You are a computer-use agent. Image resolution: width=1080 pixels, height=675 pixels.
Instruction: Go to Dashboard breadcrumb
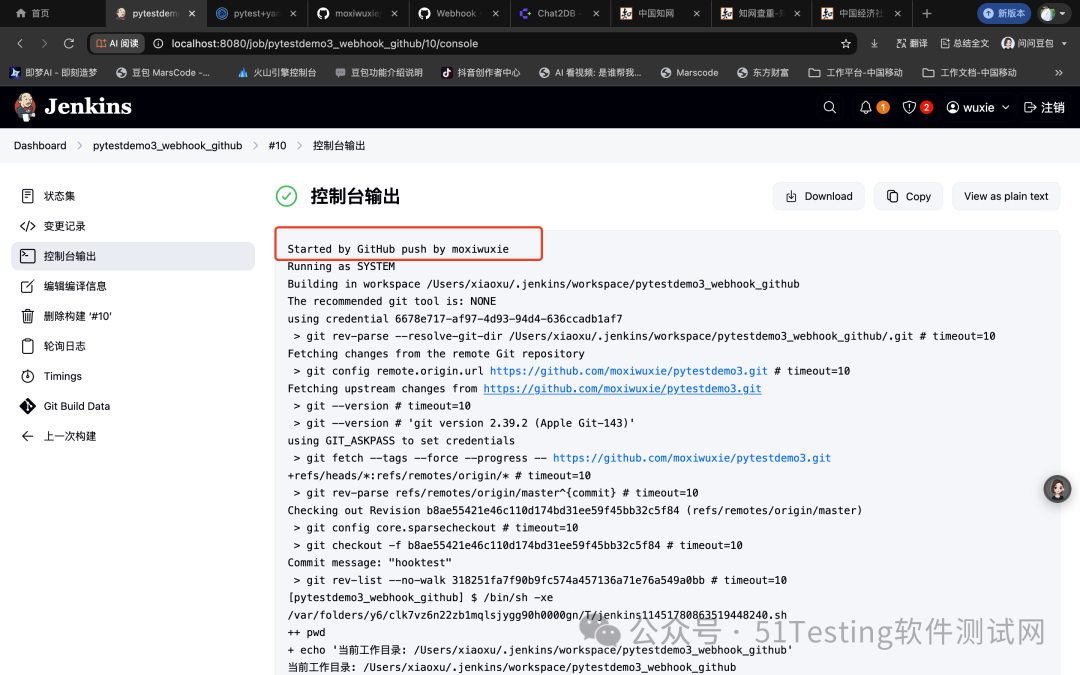(x=40, y=145)
